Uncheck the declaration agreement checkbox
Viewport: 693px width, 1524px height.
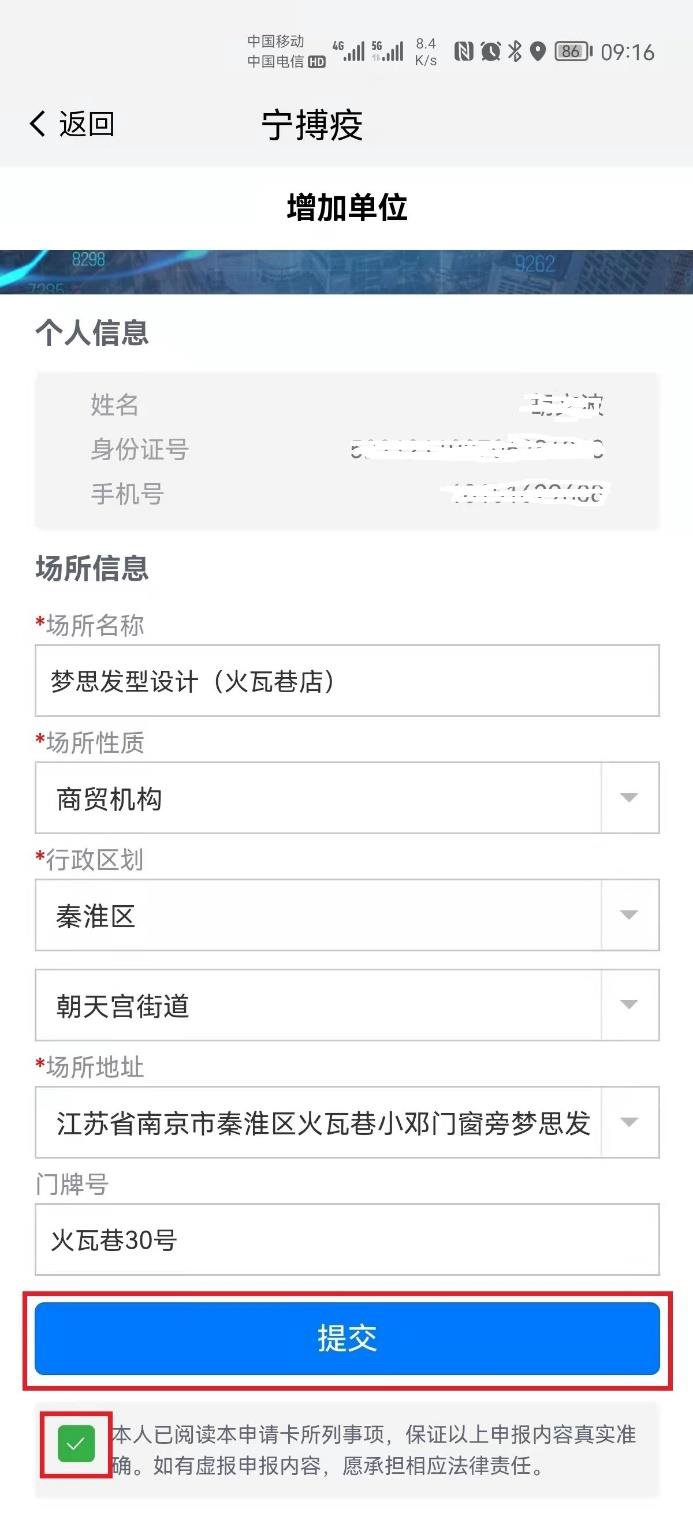click(76, 1444)
